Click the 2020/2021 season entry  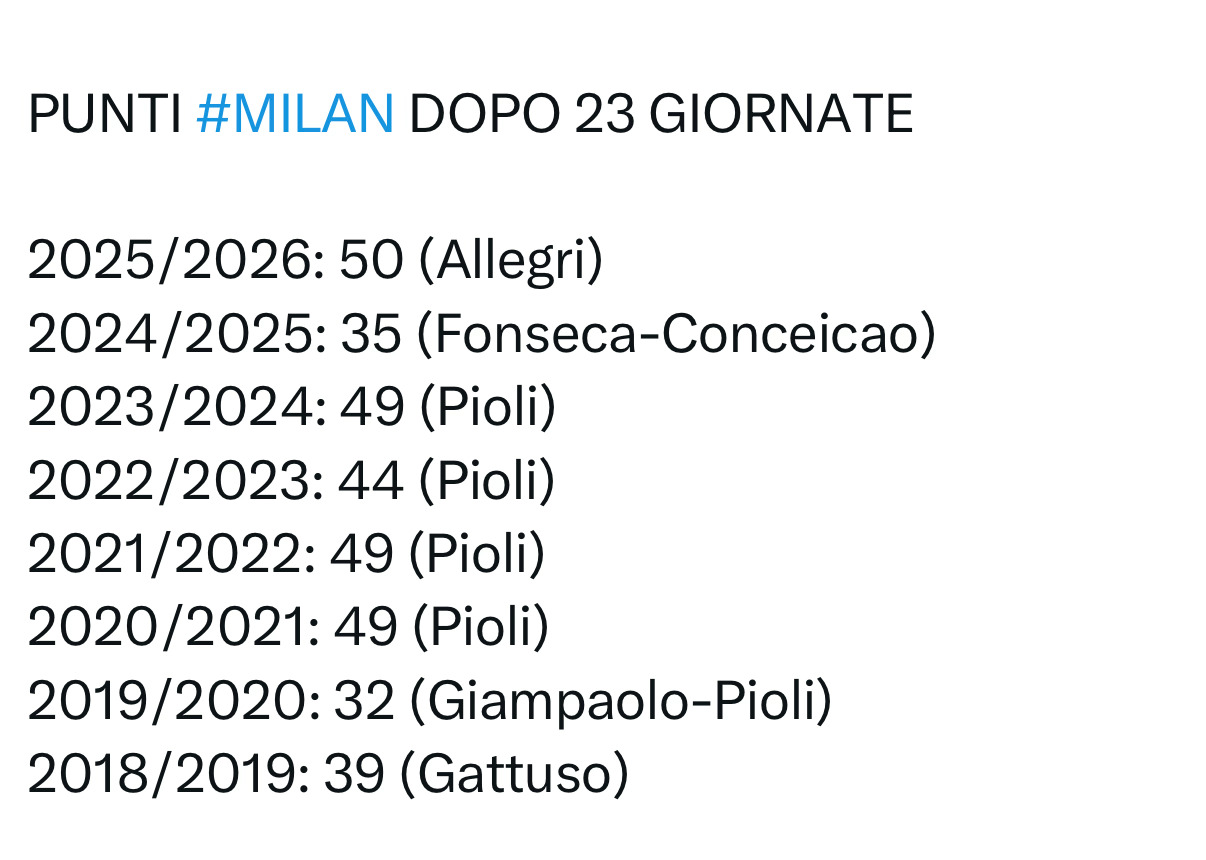(288, 627)
